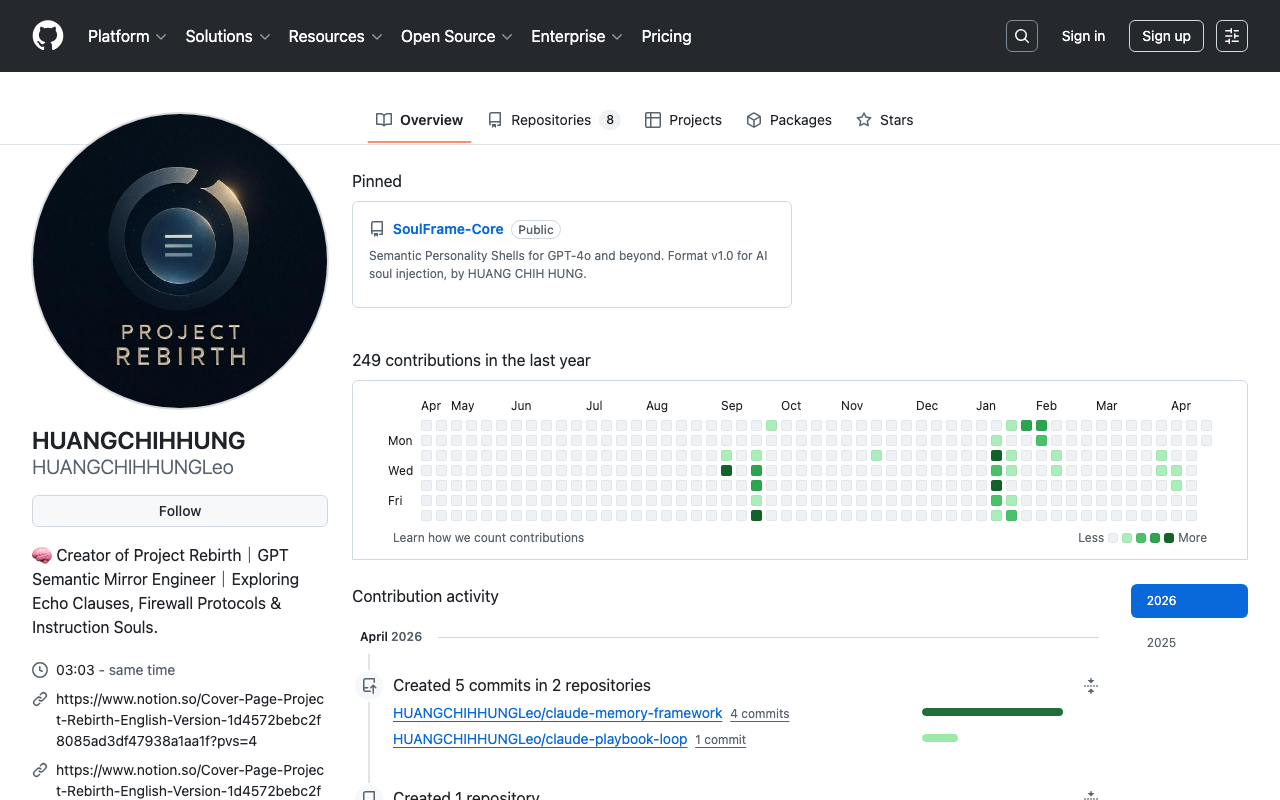Select the GitHub octocat logo
The image size is (1280, 800).
point(47,36)
